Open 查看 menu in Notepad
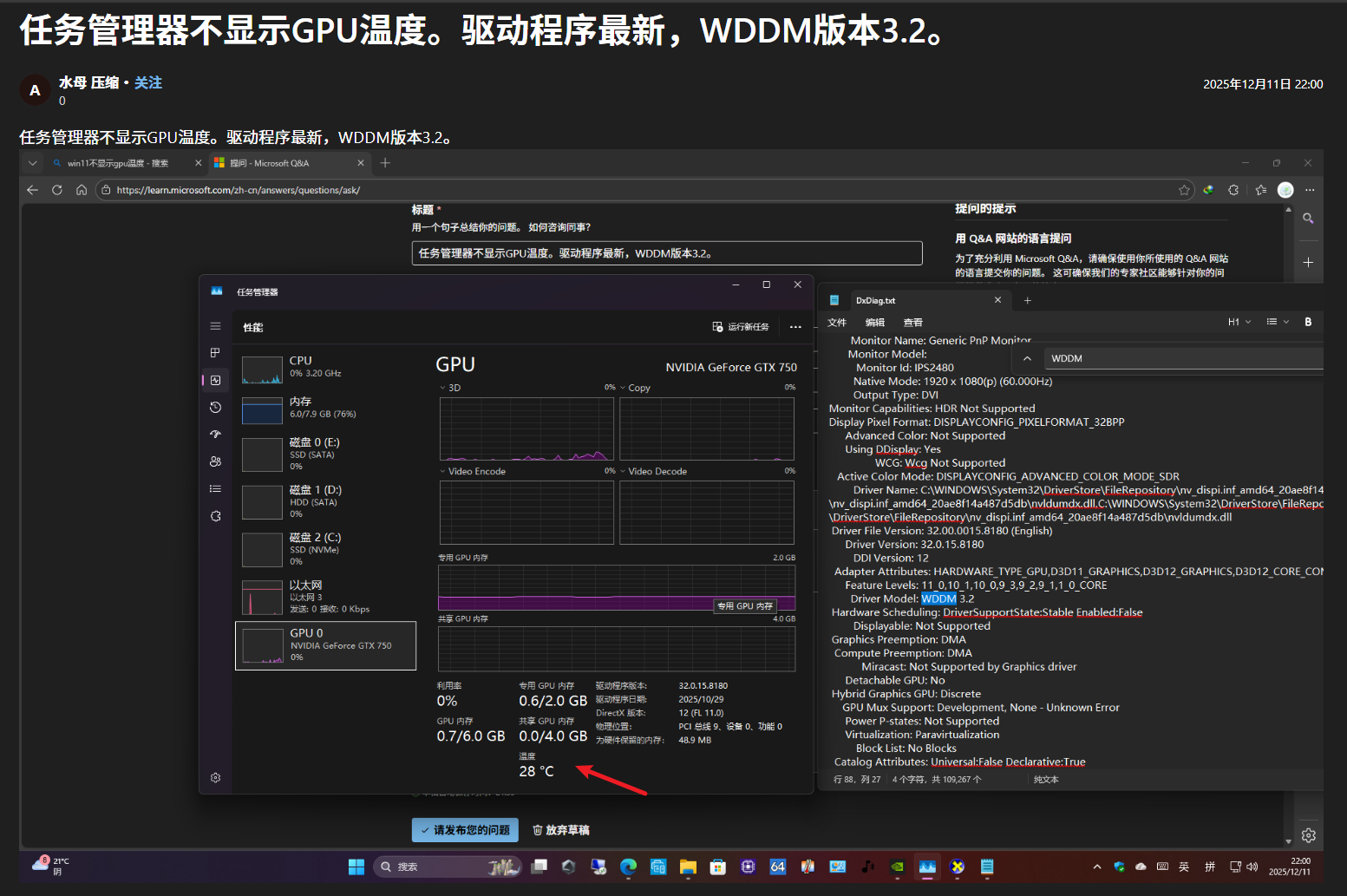The image size is (1347, 896). 913,323
